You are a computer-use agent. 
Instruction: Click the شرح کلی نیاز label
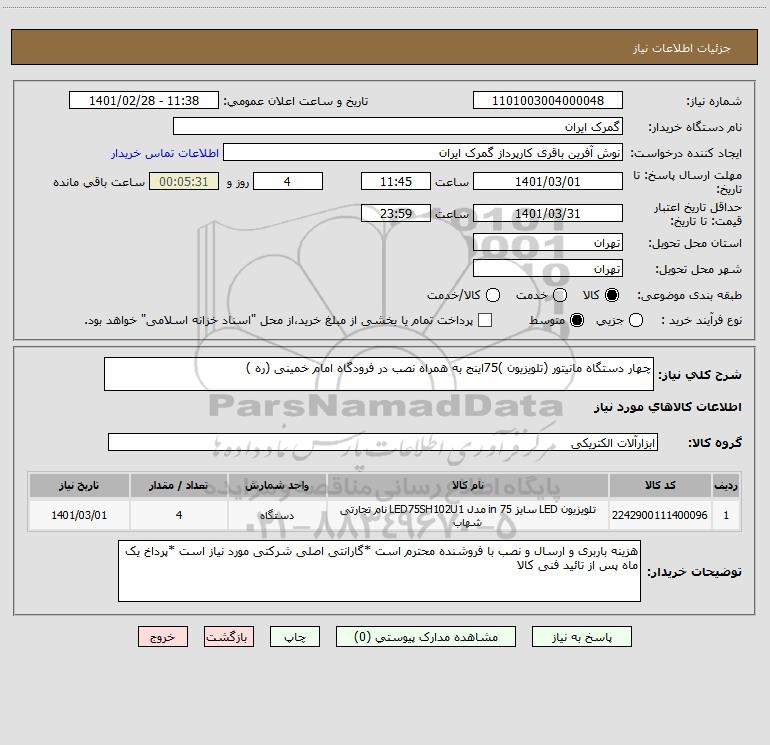700,375
